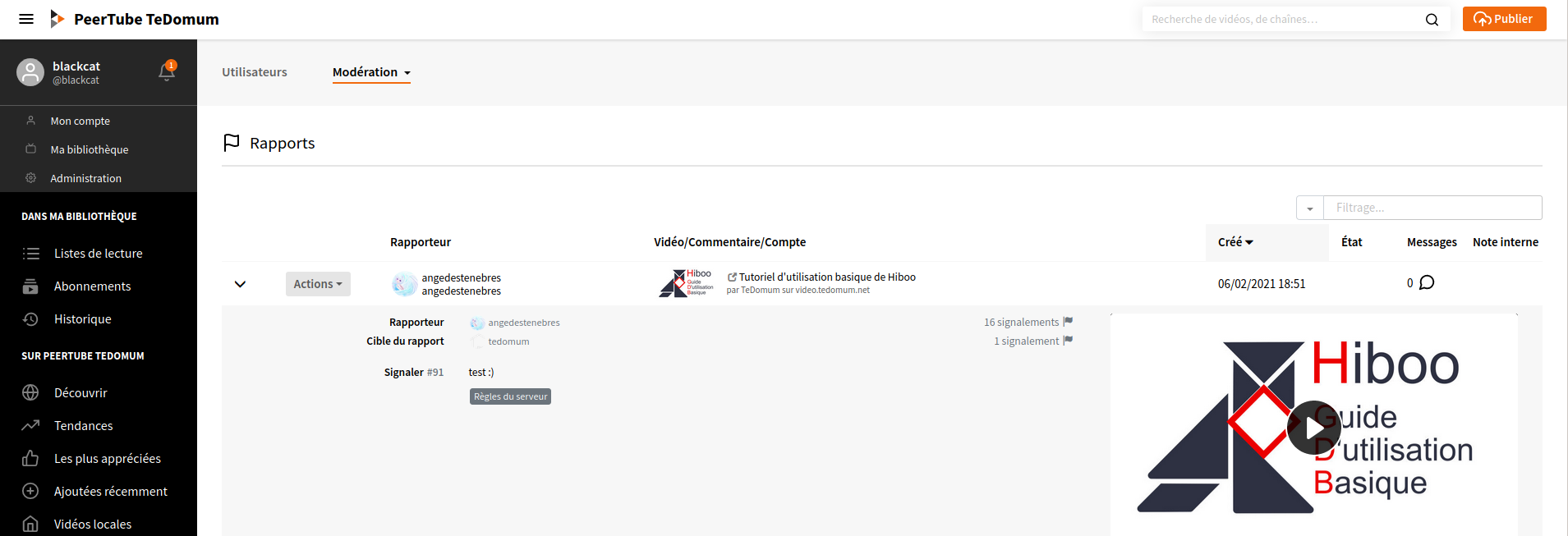This screenshot has height=536, width=1568.
Task: Click the flag icon beside 16 signalements
Action: [1068, 322]
